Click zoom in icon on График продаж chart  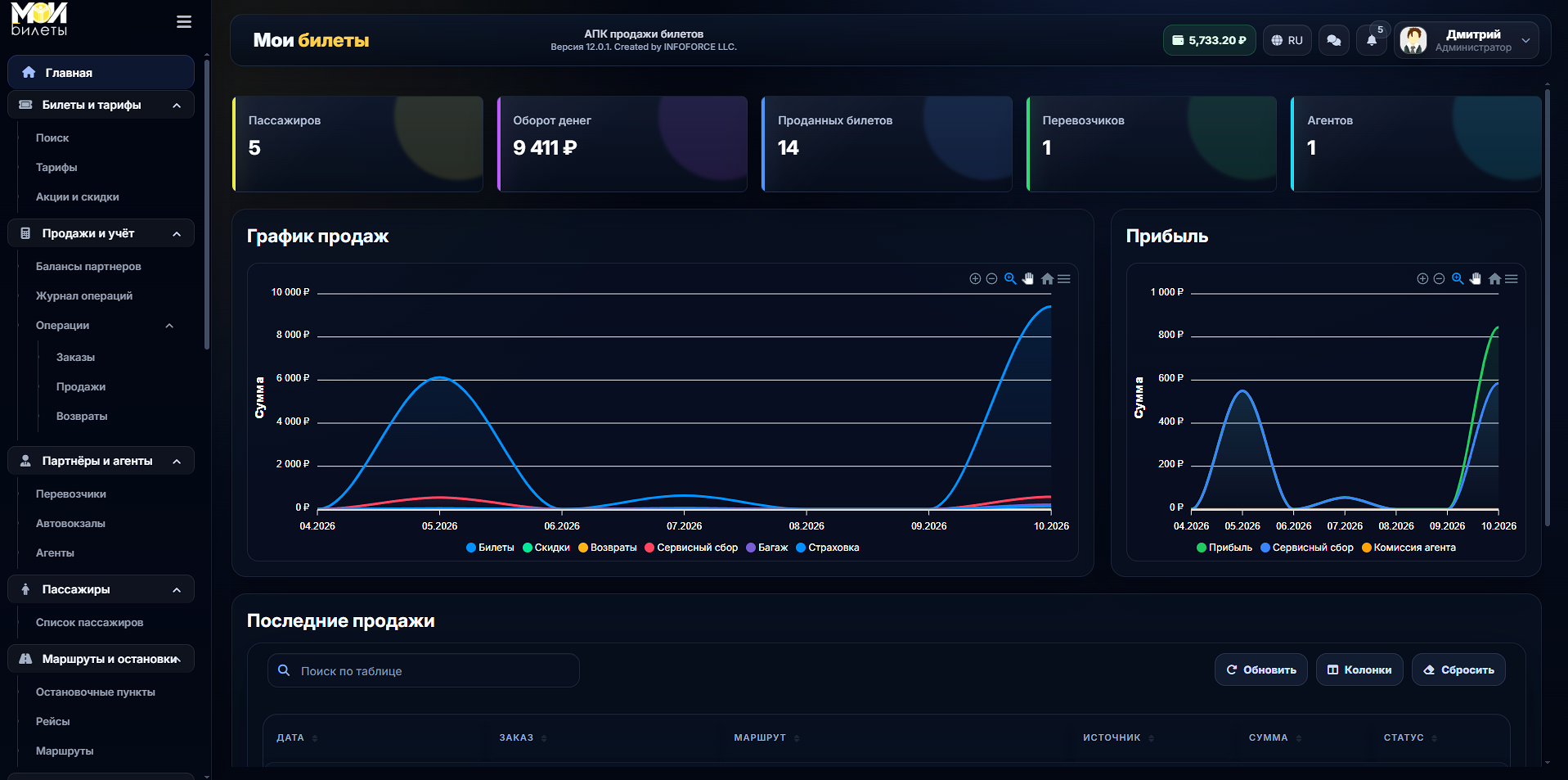coord(975,279)
